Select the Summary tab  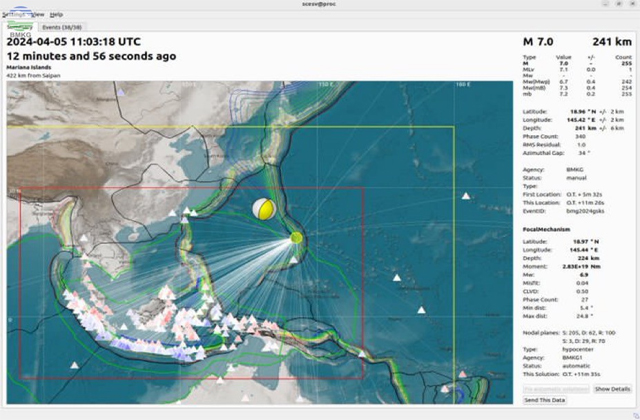(21, 27)
